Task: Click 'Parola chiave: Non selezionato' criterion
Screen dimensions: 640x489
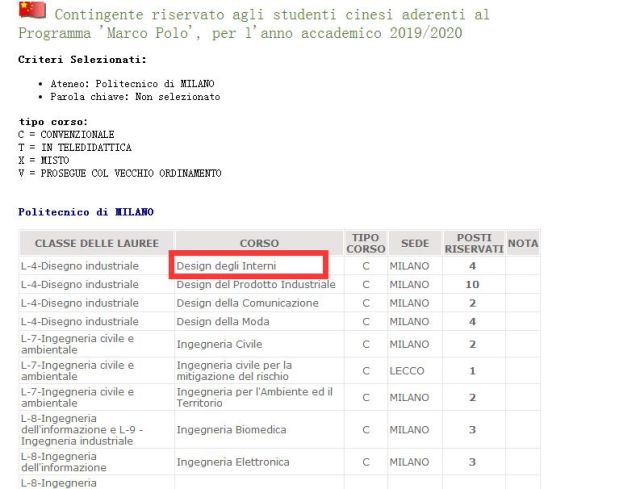Action: point(135,97)
